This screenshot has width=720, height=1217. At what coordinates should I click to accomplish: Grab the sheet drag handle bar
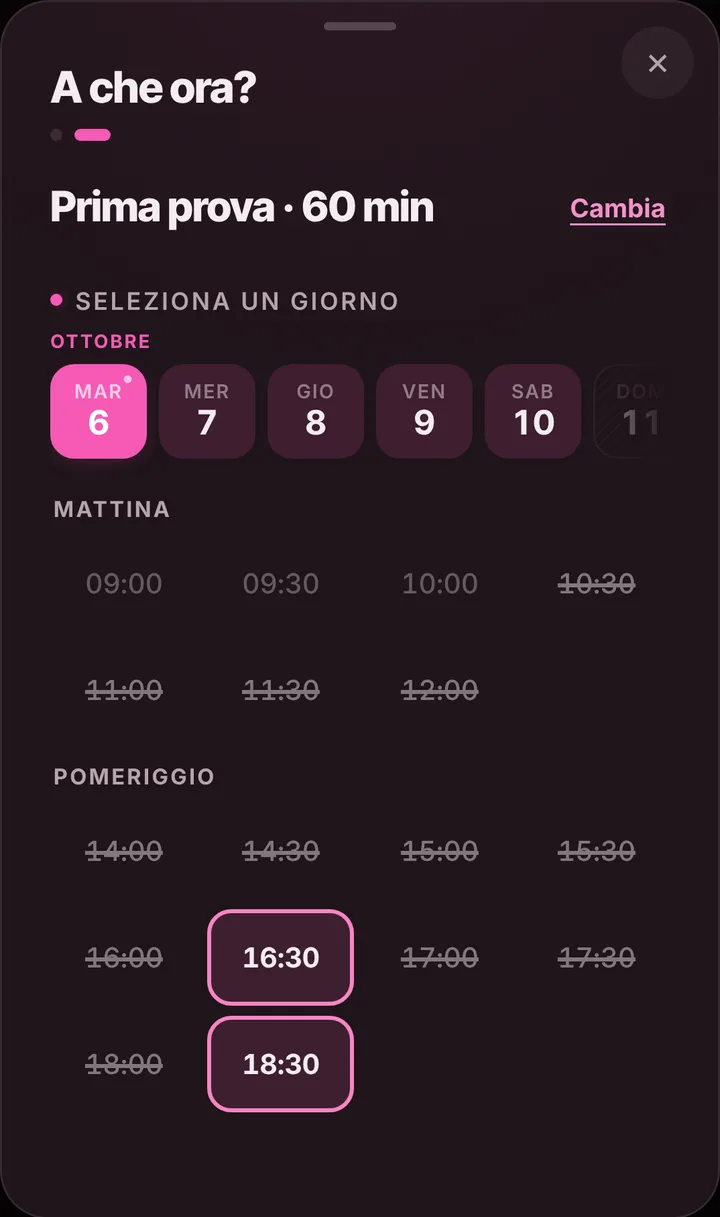click(360, 26)
